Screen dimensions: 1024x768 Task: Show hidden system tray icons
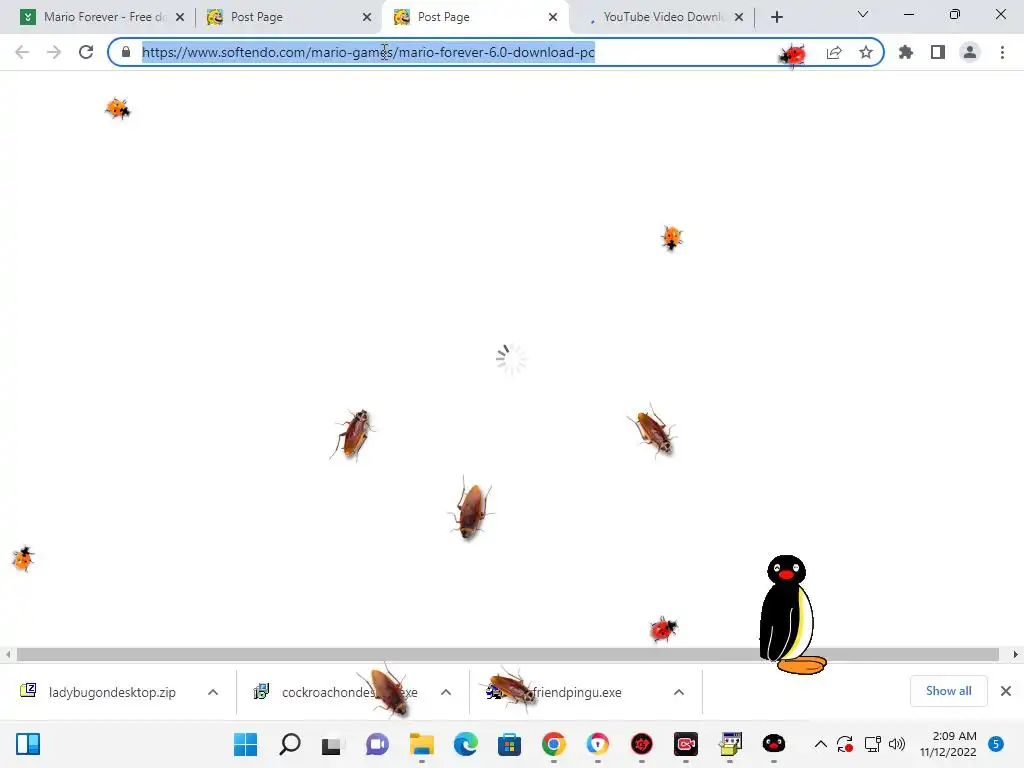[821, 744]
